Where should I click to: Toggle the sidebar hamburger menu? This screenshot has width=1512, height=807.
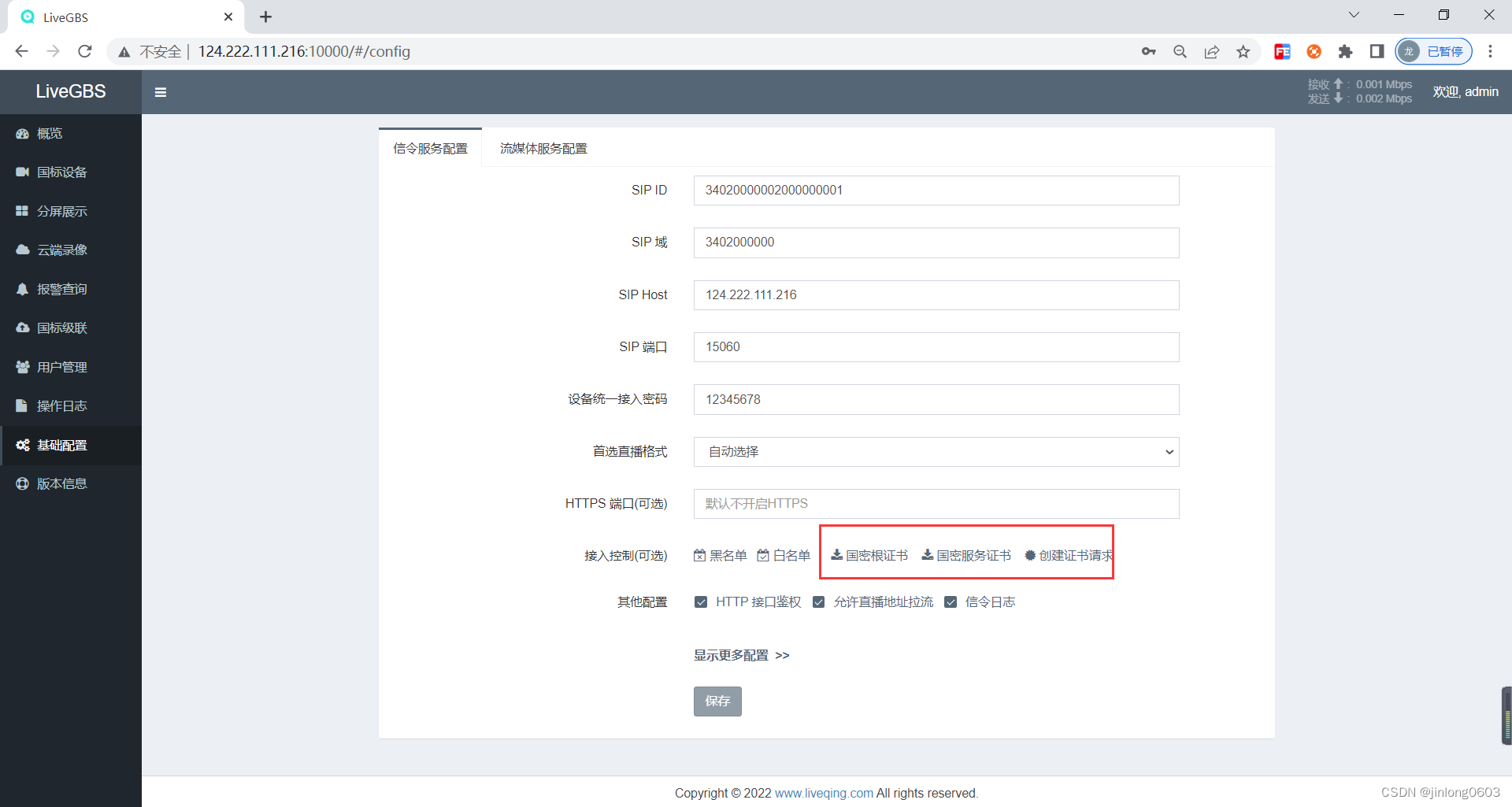[161, 92]
